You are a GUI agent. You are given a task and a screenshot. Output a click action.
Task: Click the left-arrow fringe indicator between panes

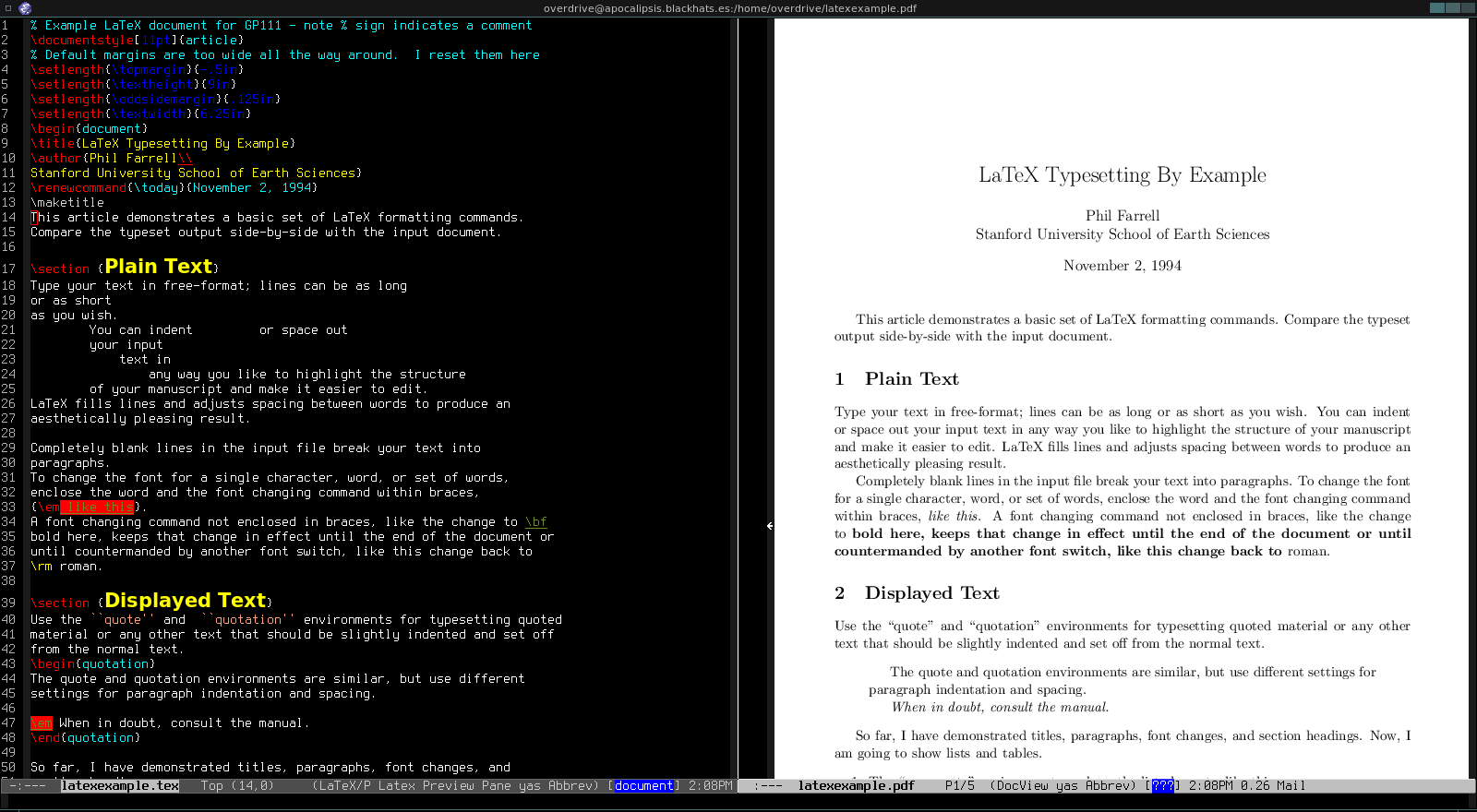pos(770,526)
